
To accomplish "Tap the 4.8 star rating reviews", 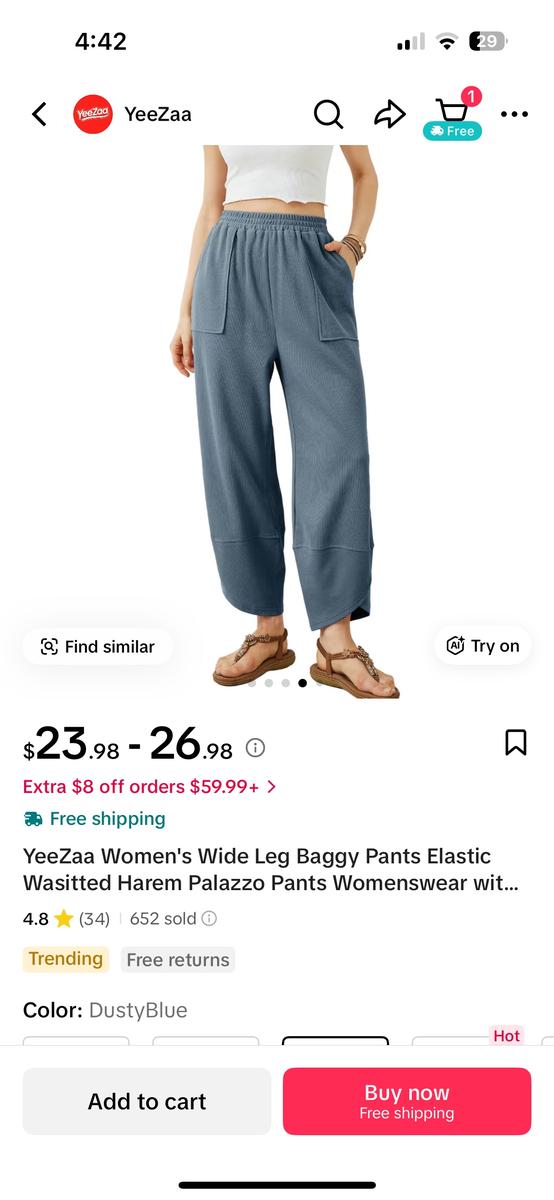I will pos(66,918).
